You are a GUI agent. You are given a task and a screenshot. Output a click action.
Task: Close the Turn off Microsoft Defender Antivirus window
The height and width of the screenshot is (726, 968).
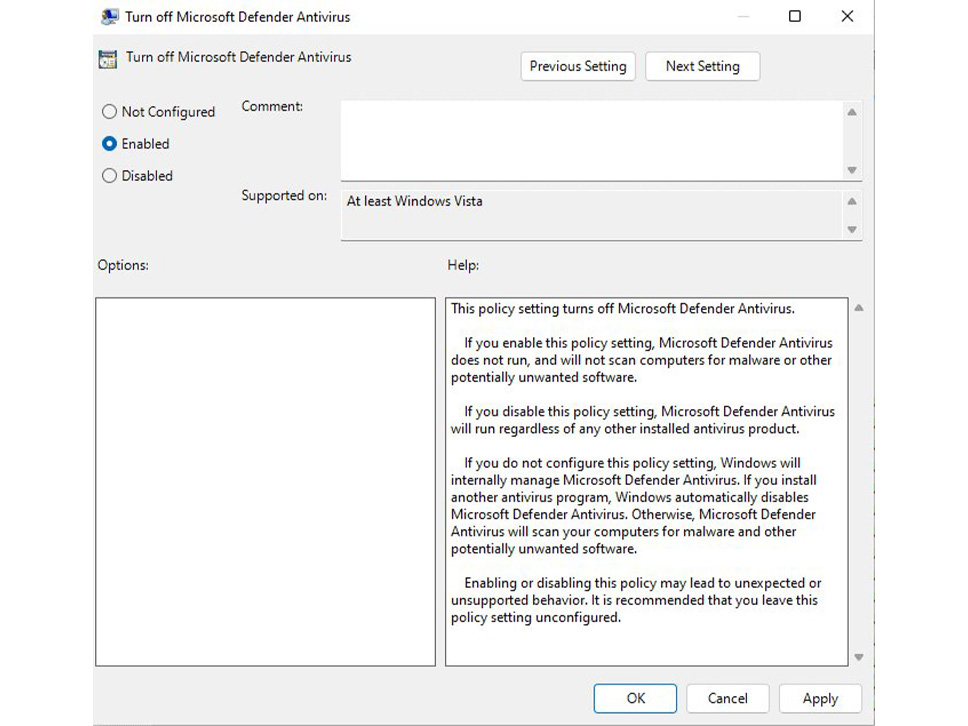click(x=848, y=16)
